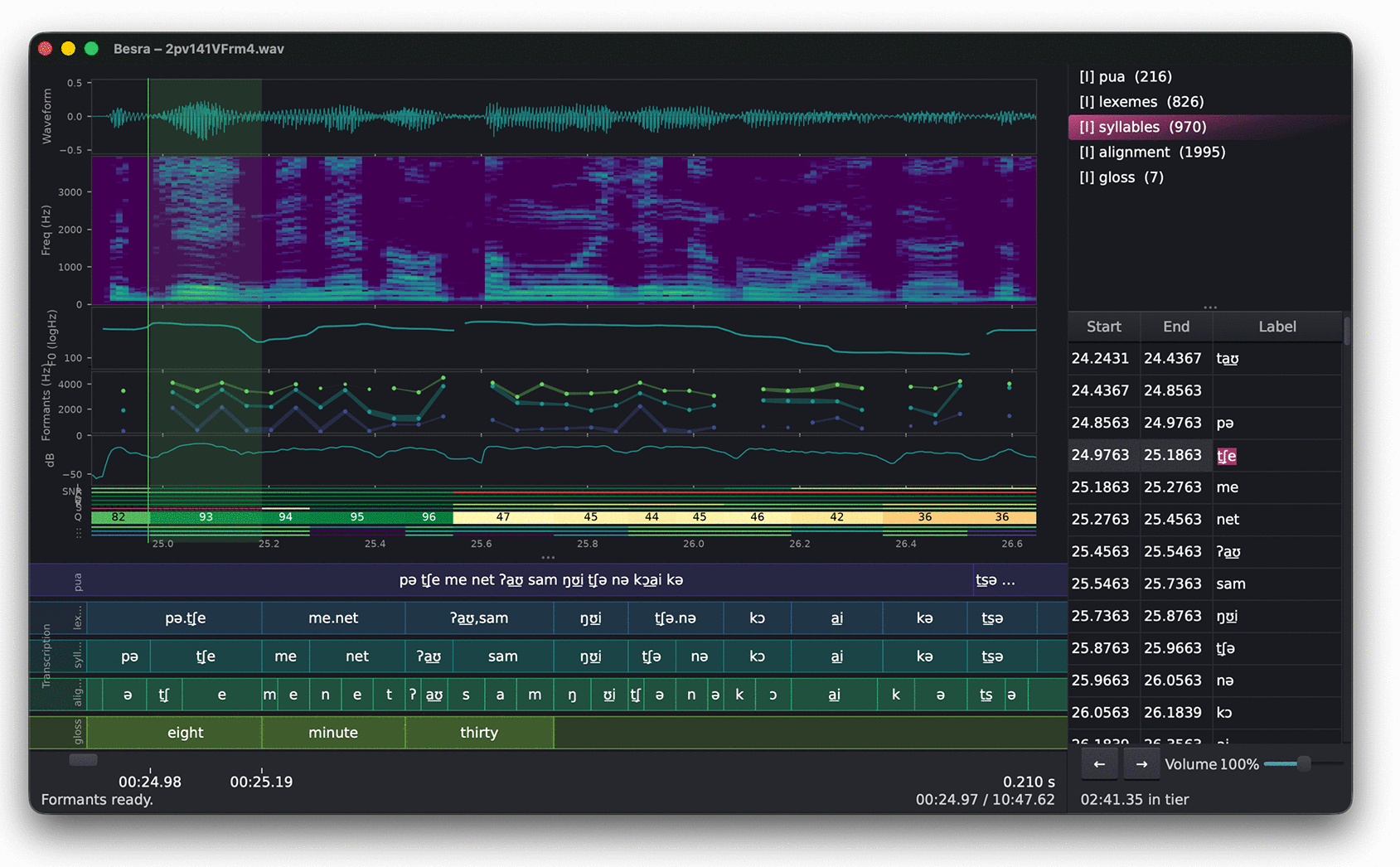Adjust the Volume slider handle

(1304, 763)
